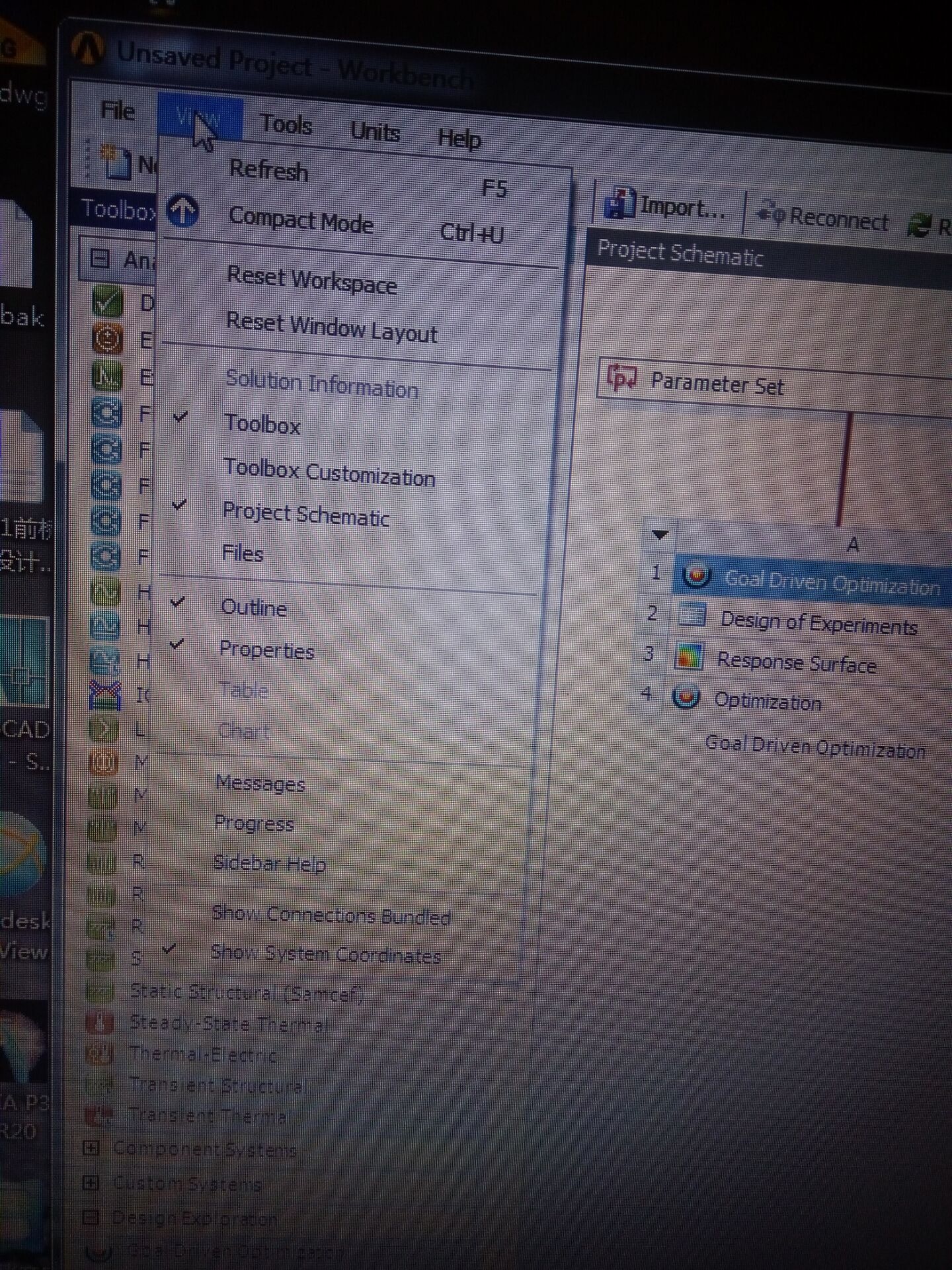The width and height of the screenshot is (952, 1270).
Task: Open the Help menu
Action: click(459, 139)
